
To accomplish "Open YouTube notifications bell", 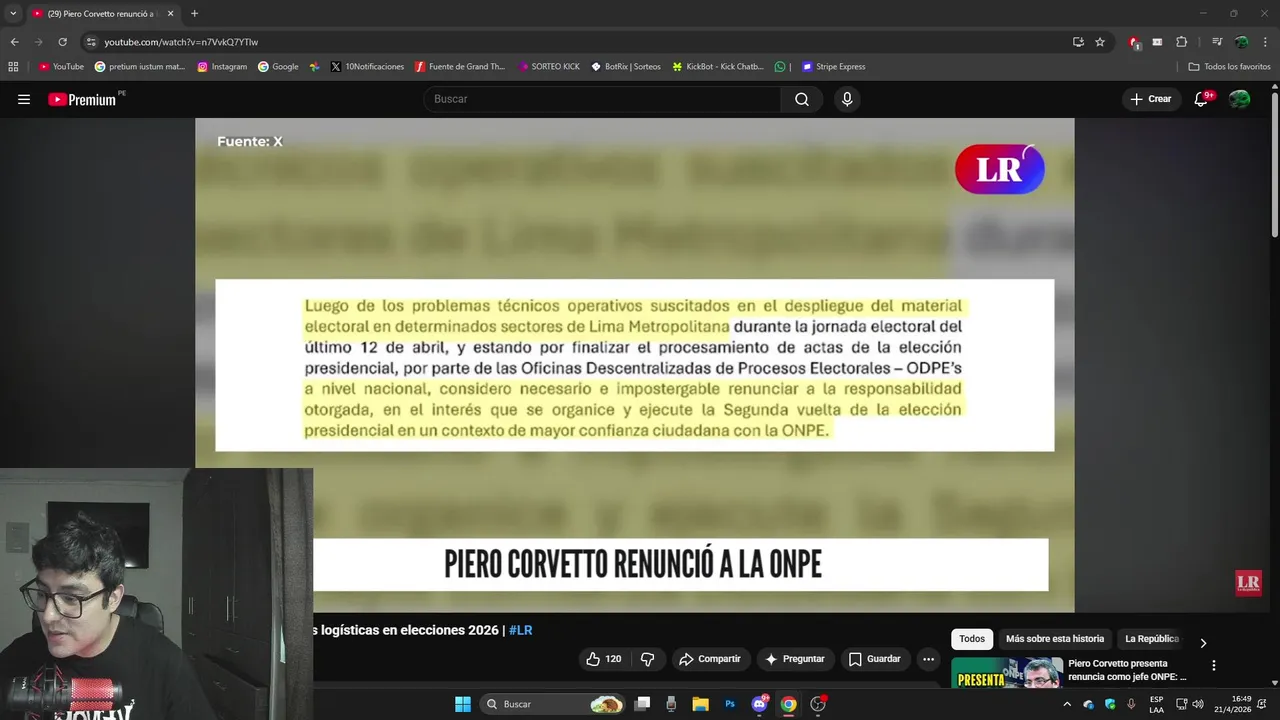I will coord(1202,99).
